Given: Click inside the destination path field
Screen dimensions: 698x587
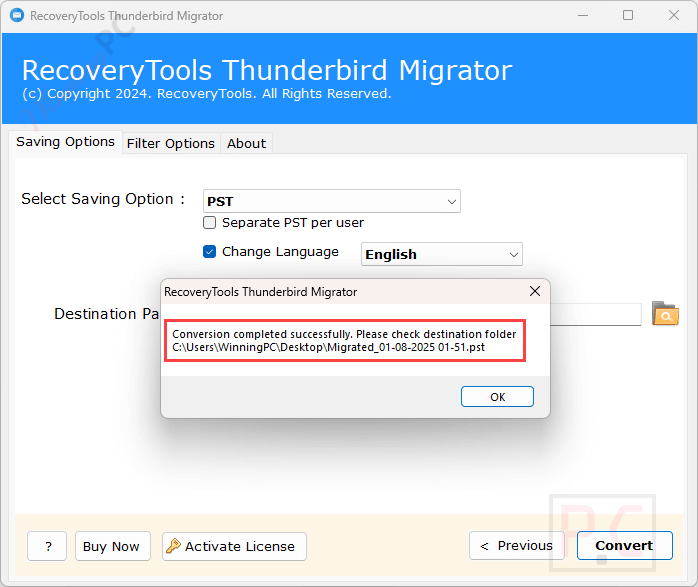Looking at the screenshot, I should (x=595, y=314).
